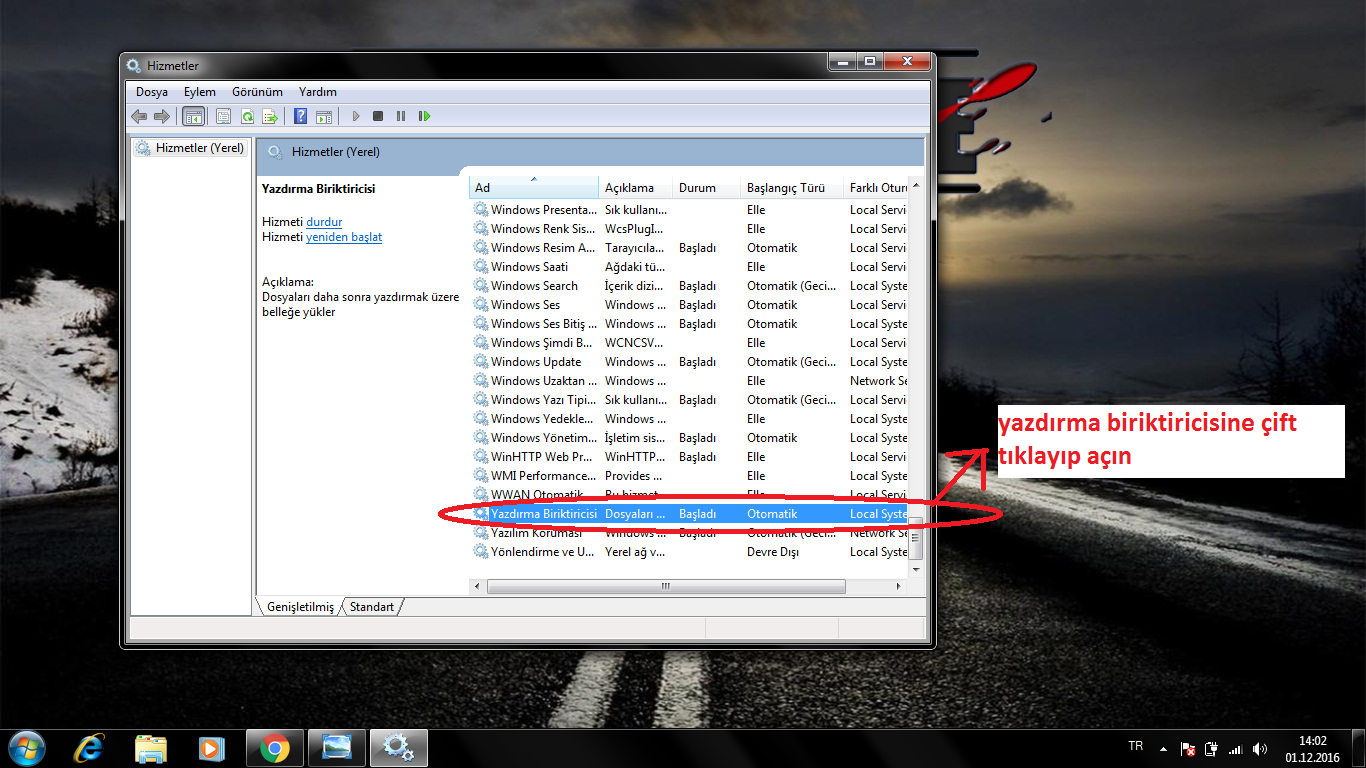
Task: Click the gear icon beside Windows Şimdi B...
Action: click(481, 343)
